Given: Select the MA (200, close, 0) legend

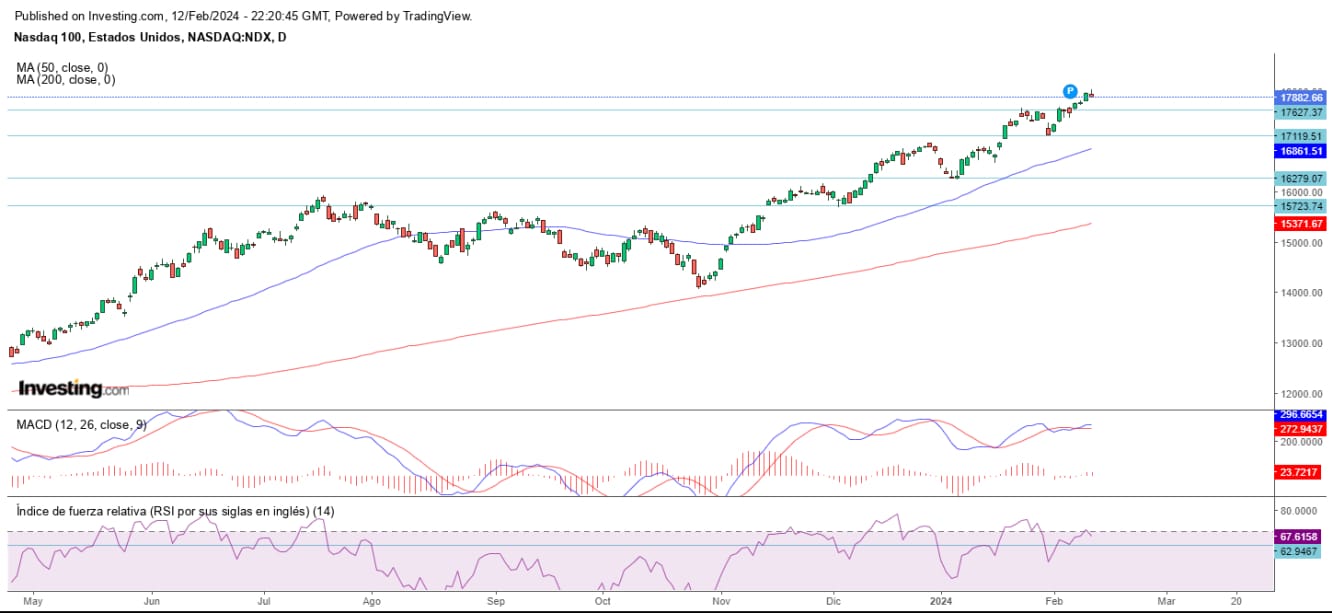Looking at the screenshot, I should click(x=66, y=79).
